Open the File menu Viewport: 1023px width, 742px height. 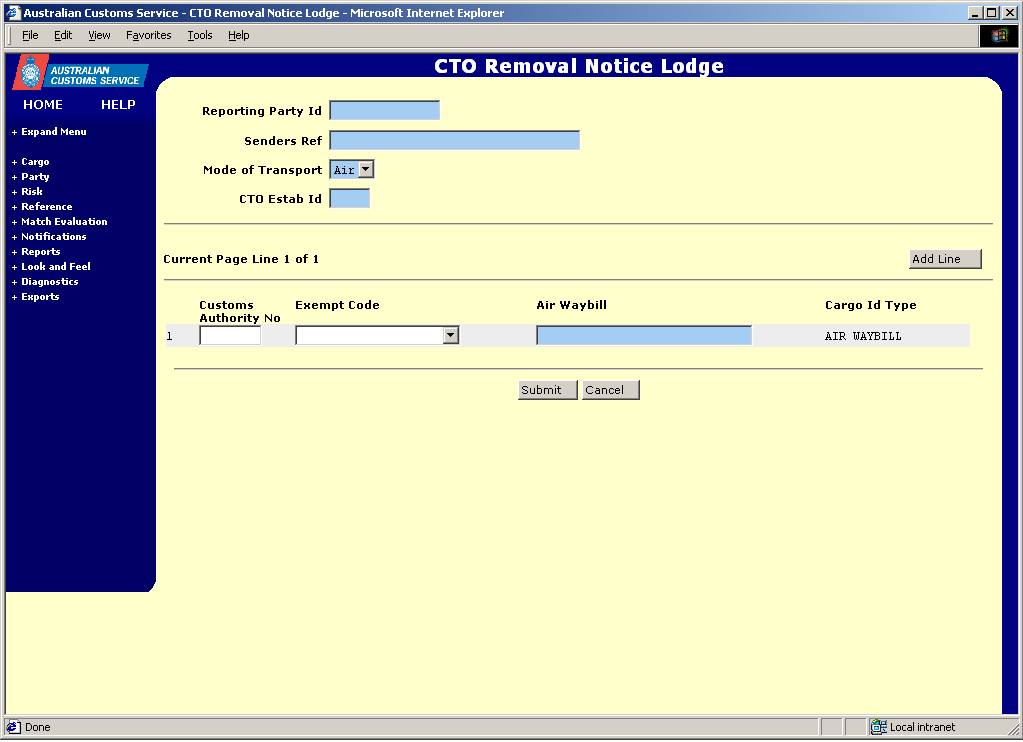click(30, 35)
